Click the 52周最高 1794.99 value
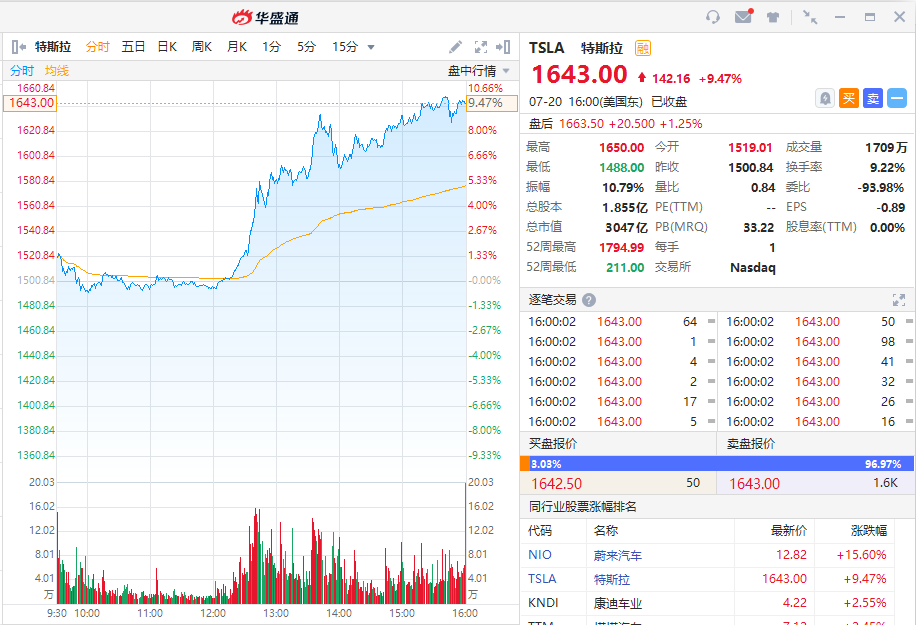This screenshot has width=916, height=625. (622, 248)
